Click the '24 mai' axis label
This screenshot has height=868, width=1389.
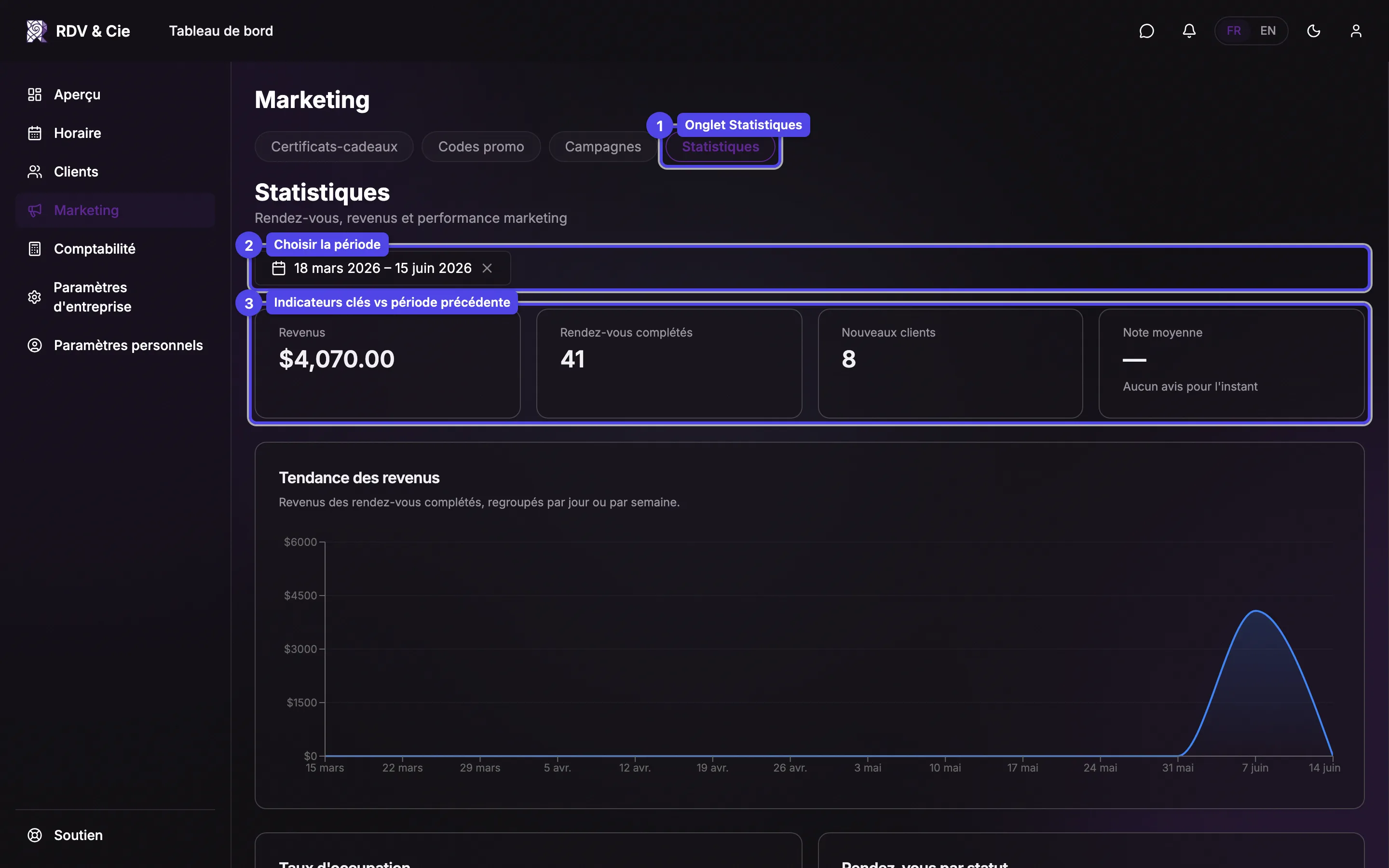[x=1100, y=768]
